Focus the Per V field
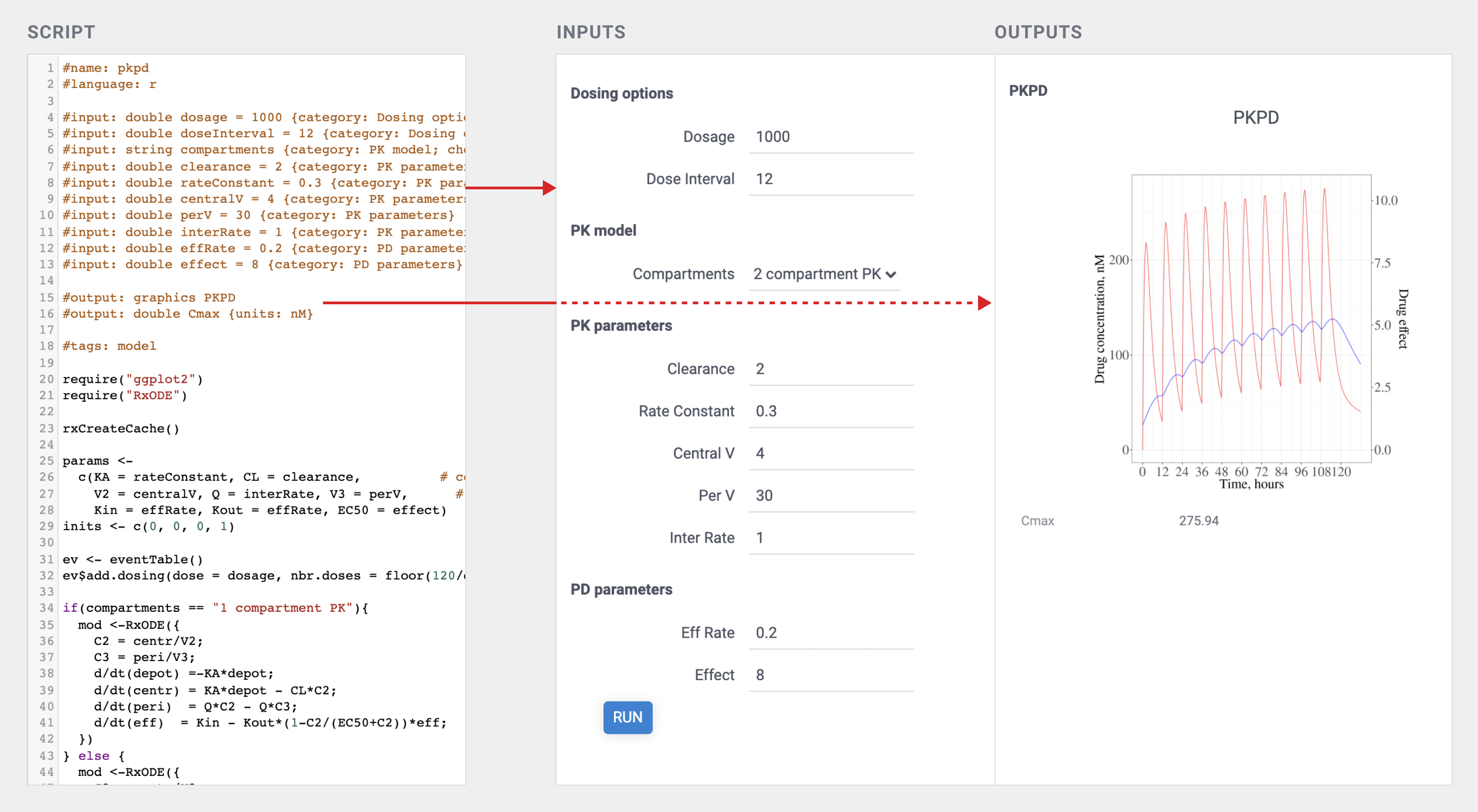 pyautogui.click(x=830, y=495)
